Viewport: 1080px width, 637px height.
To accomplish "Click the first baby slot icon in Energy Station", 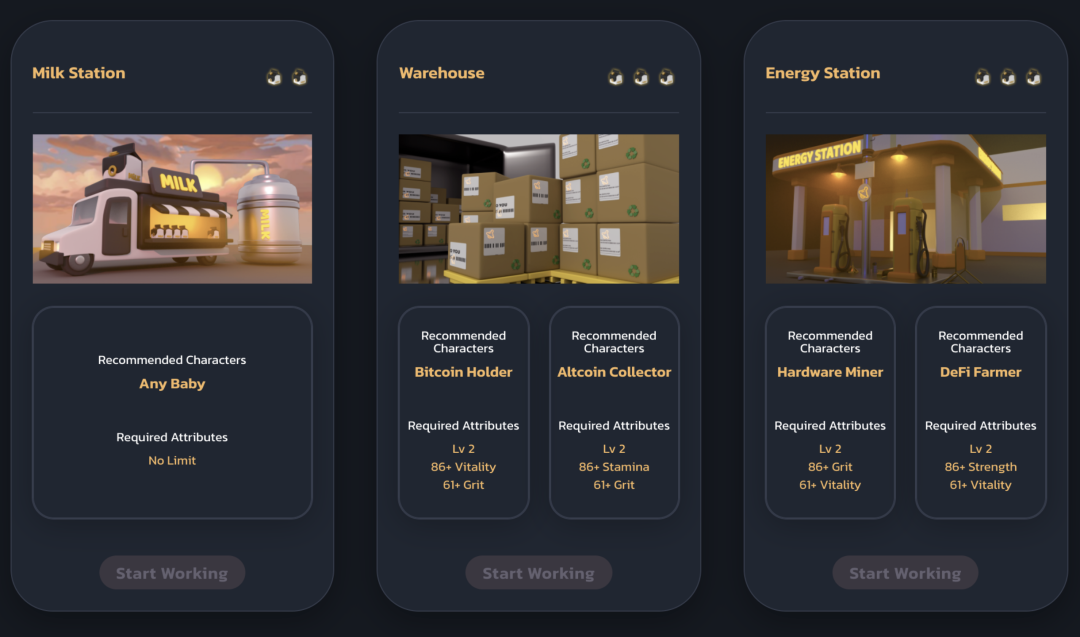I will (983, 77).
